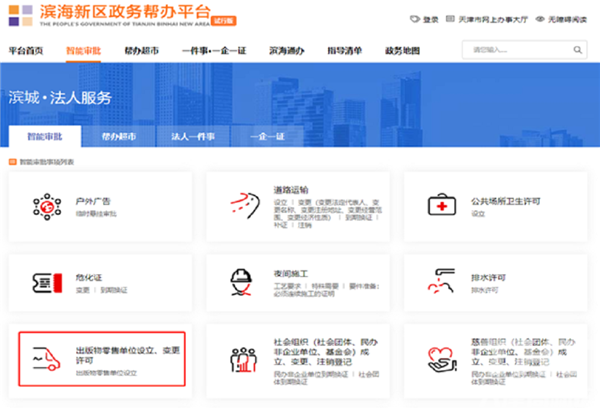Switch to 一企一证 tab

[267, 136]
